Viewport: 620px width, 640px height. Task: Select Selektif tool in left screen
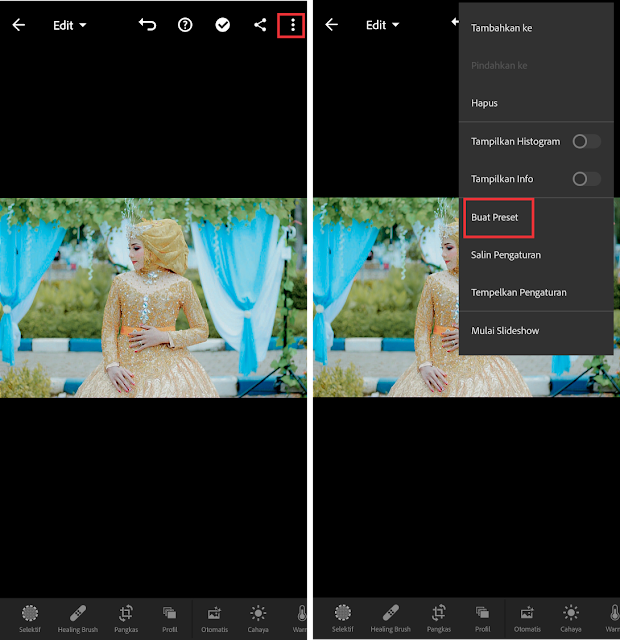30,618
